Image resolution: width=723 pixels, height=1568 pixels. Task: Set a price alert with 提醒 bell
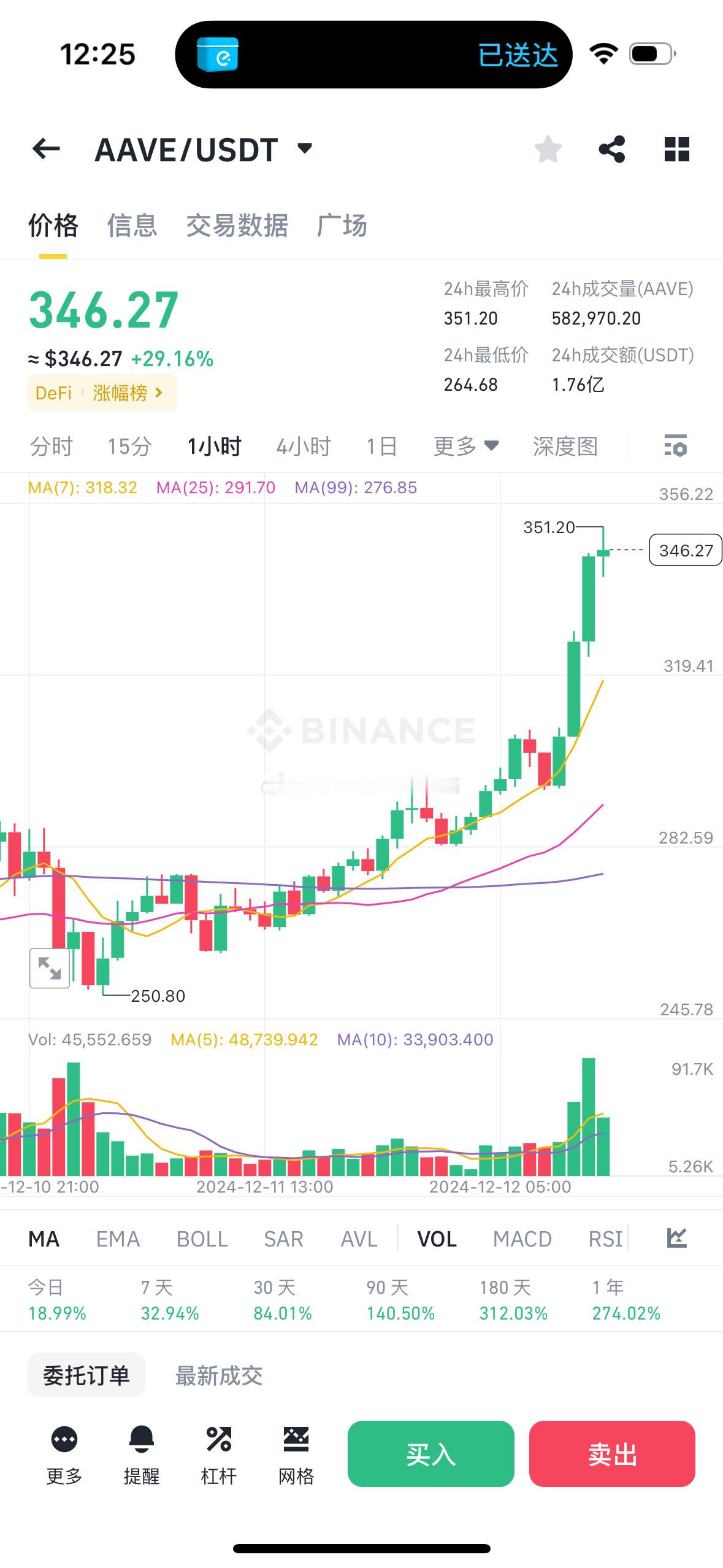pos(142,1455)
